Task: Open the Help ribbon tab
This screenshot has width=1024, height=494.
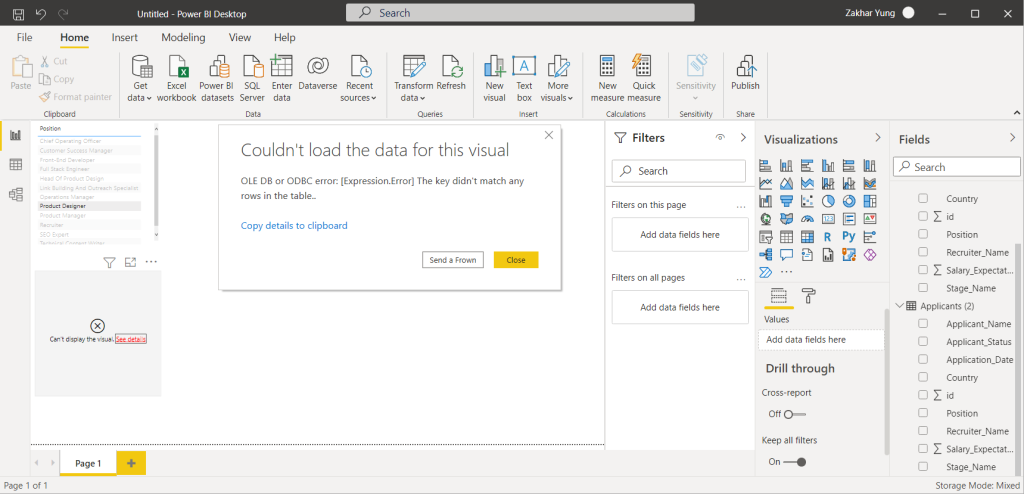Action: pos(285,37)
